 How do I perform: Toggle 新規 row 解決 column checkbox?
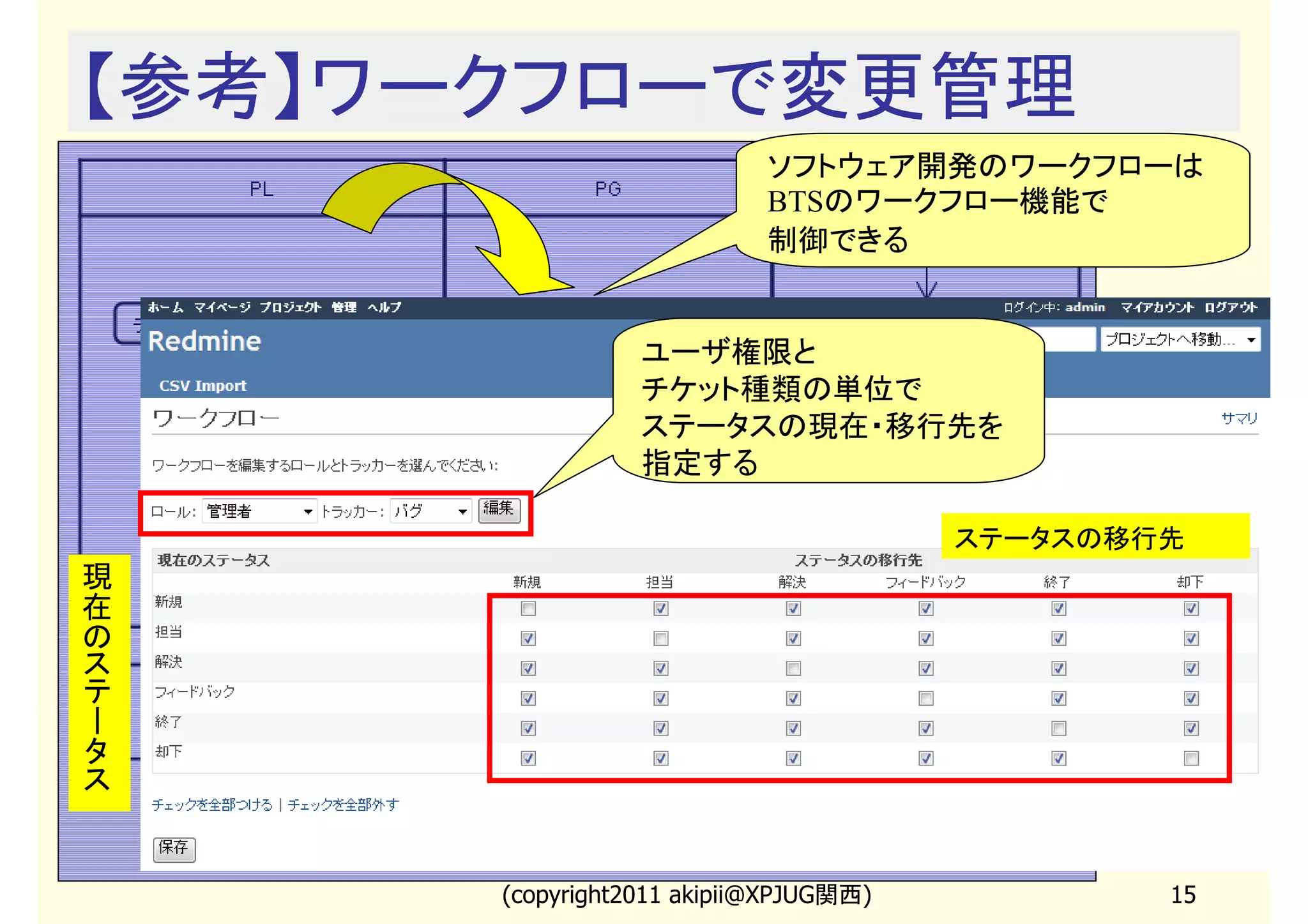(x=793, y=609)
